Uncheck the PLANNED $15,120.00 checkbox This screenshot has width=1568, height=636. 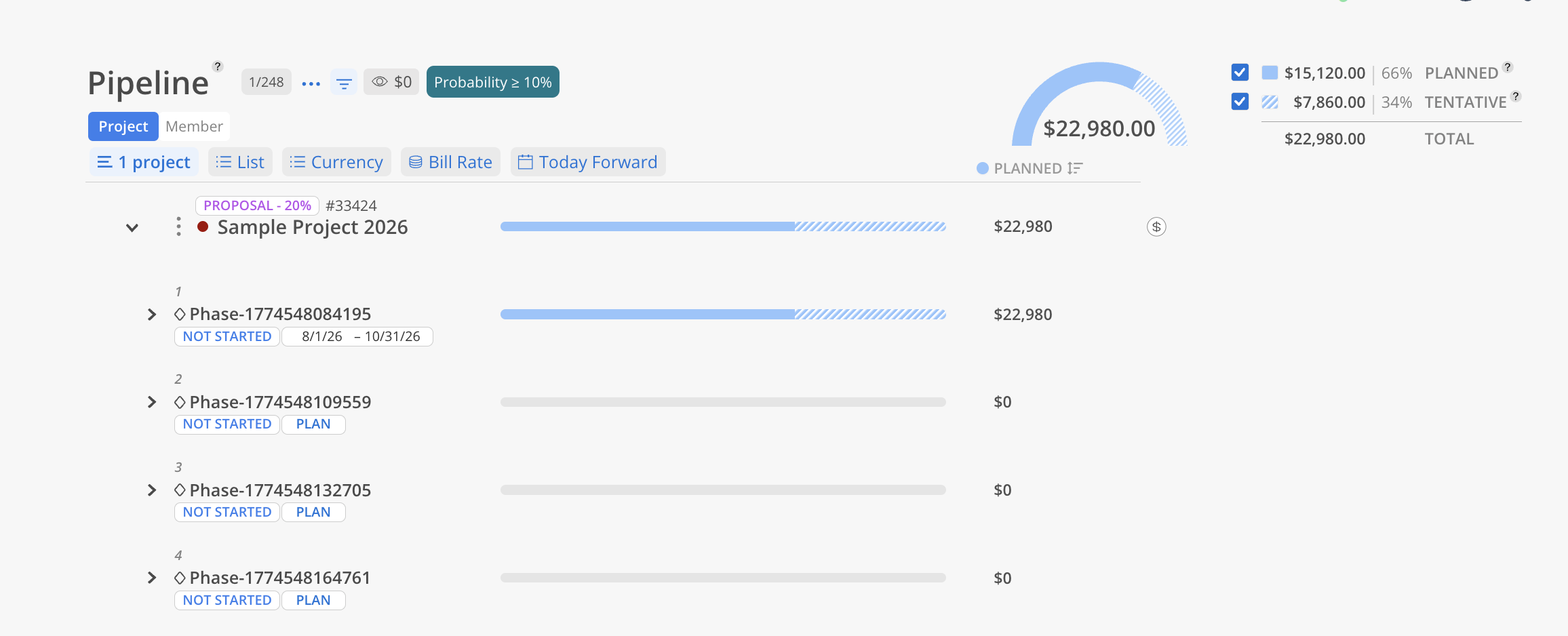[x=1240, y=73]
